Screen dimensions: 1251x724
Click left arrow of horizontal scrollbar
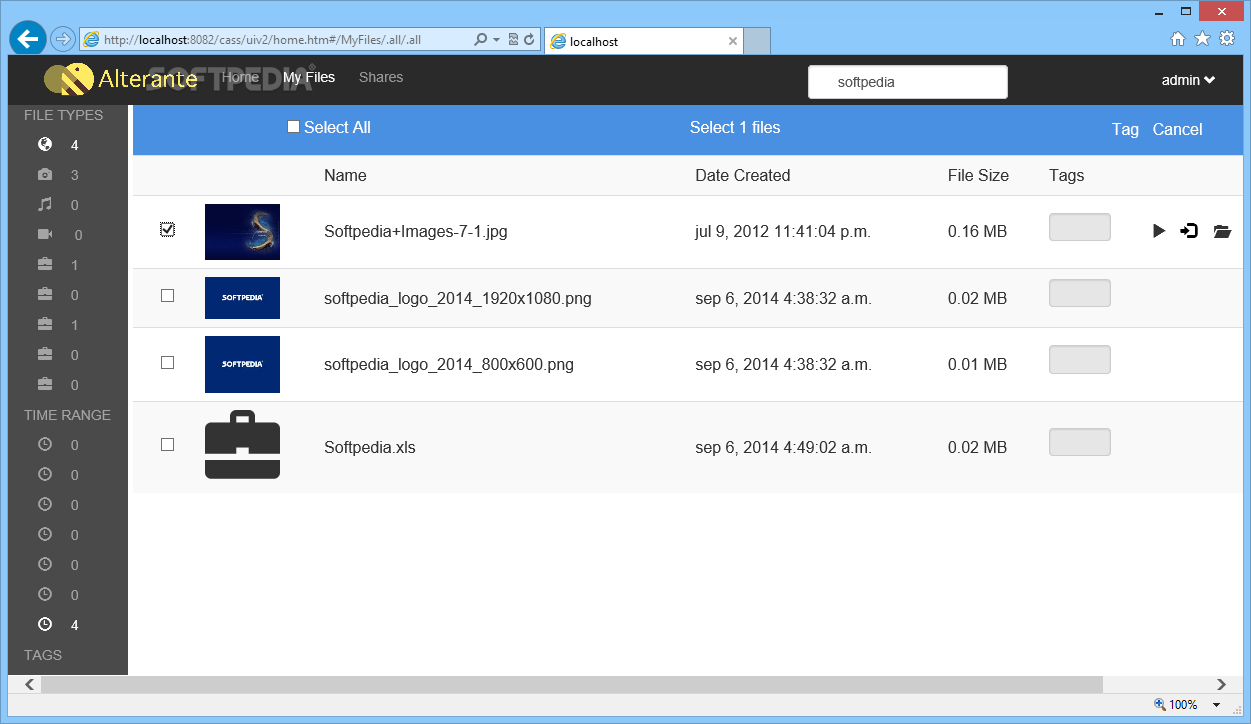click(29, 684)
